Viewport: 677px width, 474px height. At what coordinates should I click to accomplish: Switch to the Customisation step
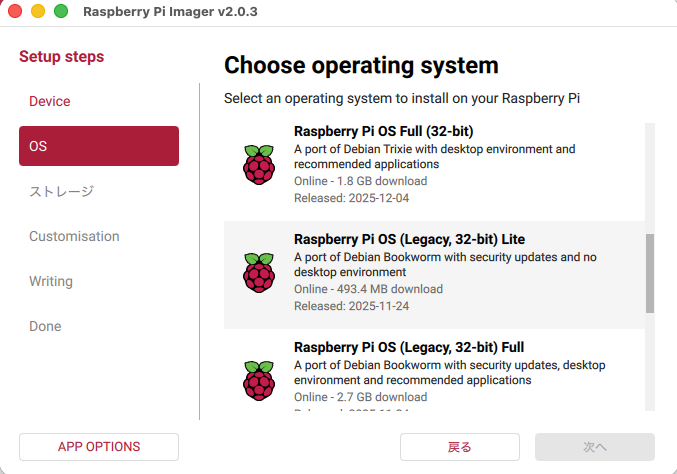(x=74, y=236)
